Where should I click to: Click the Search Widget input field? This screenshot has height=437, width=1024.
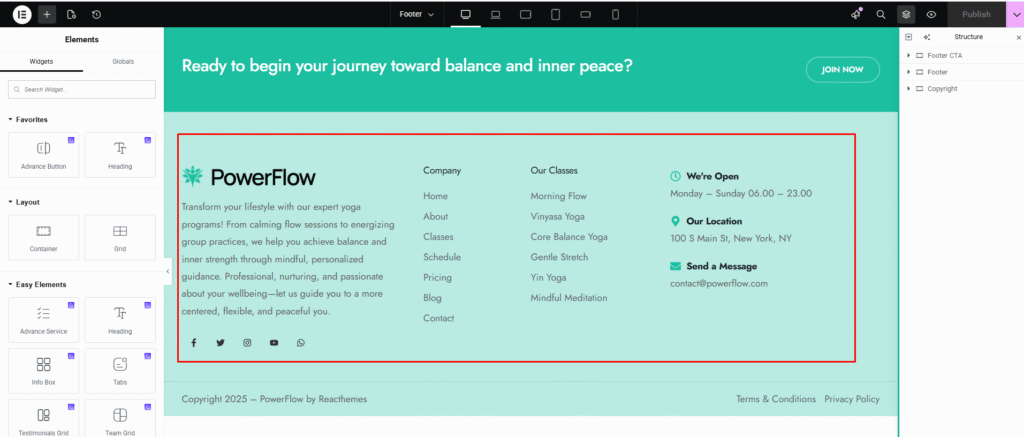[x=82, y=89]
